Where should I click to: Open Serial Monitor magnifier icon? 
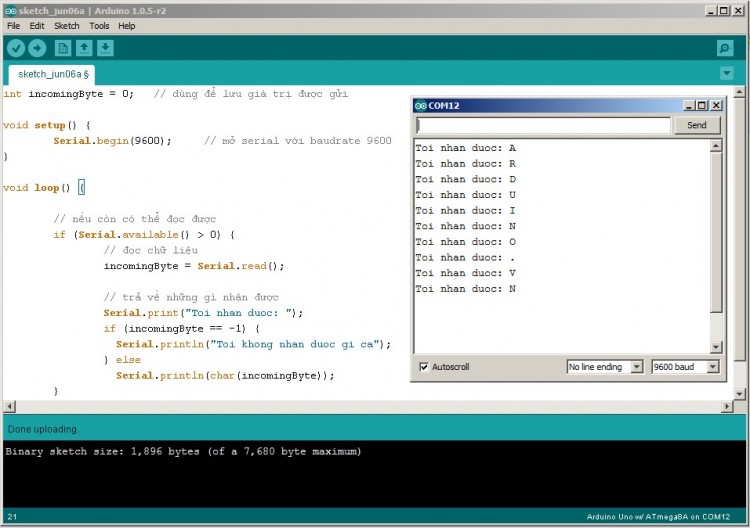tap(725, 48)
